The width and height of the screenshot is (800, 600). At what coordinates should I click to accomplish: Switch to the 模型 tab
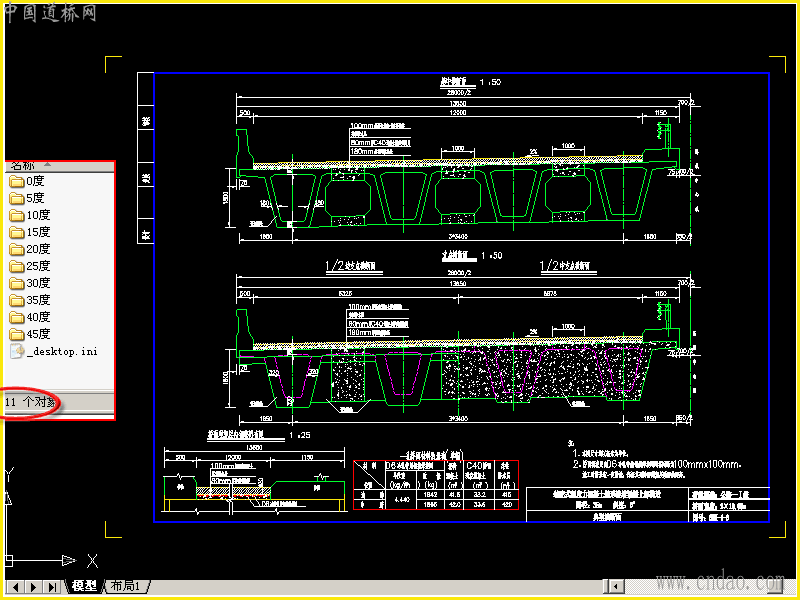click(85, 586)
